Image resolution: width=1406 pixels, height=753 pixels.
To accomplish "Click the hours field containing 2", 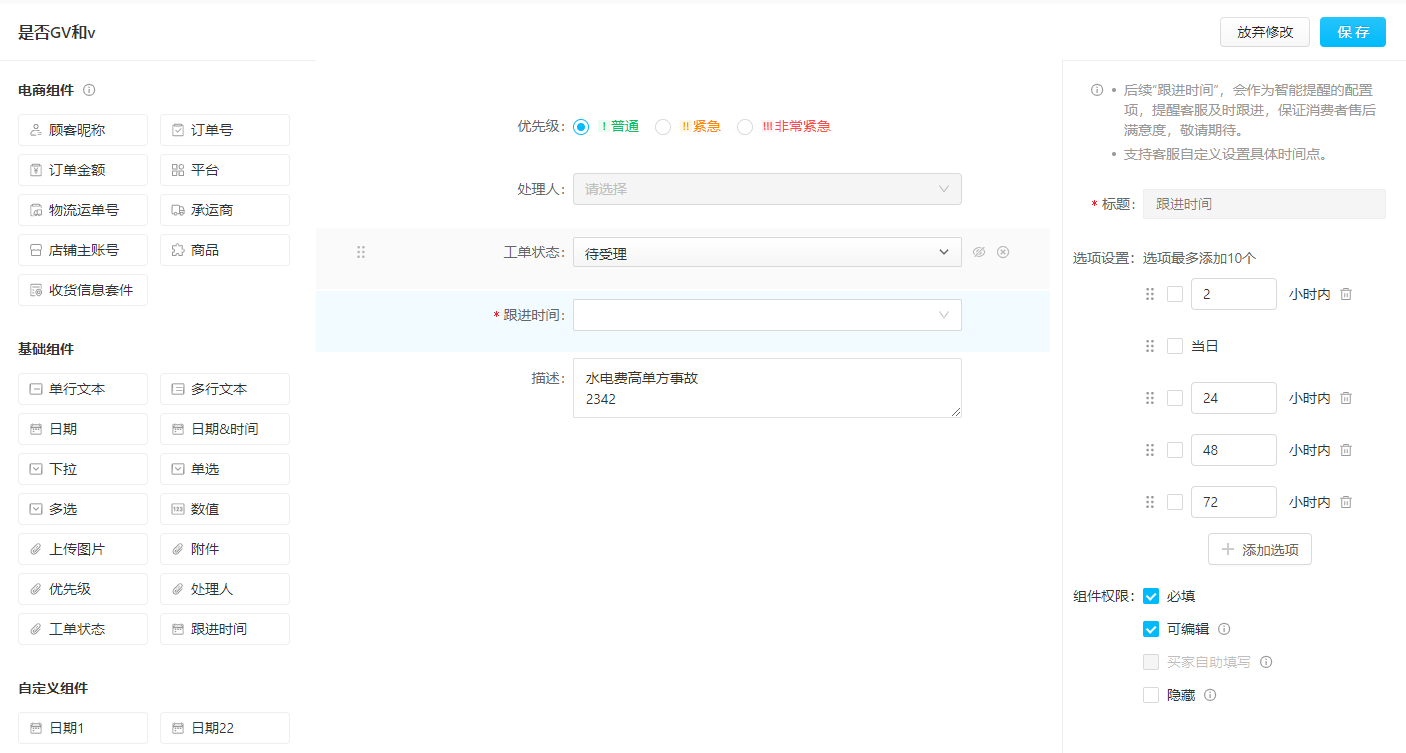I will click(1234, 294).
